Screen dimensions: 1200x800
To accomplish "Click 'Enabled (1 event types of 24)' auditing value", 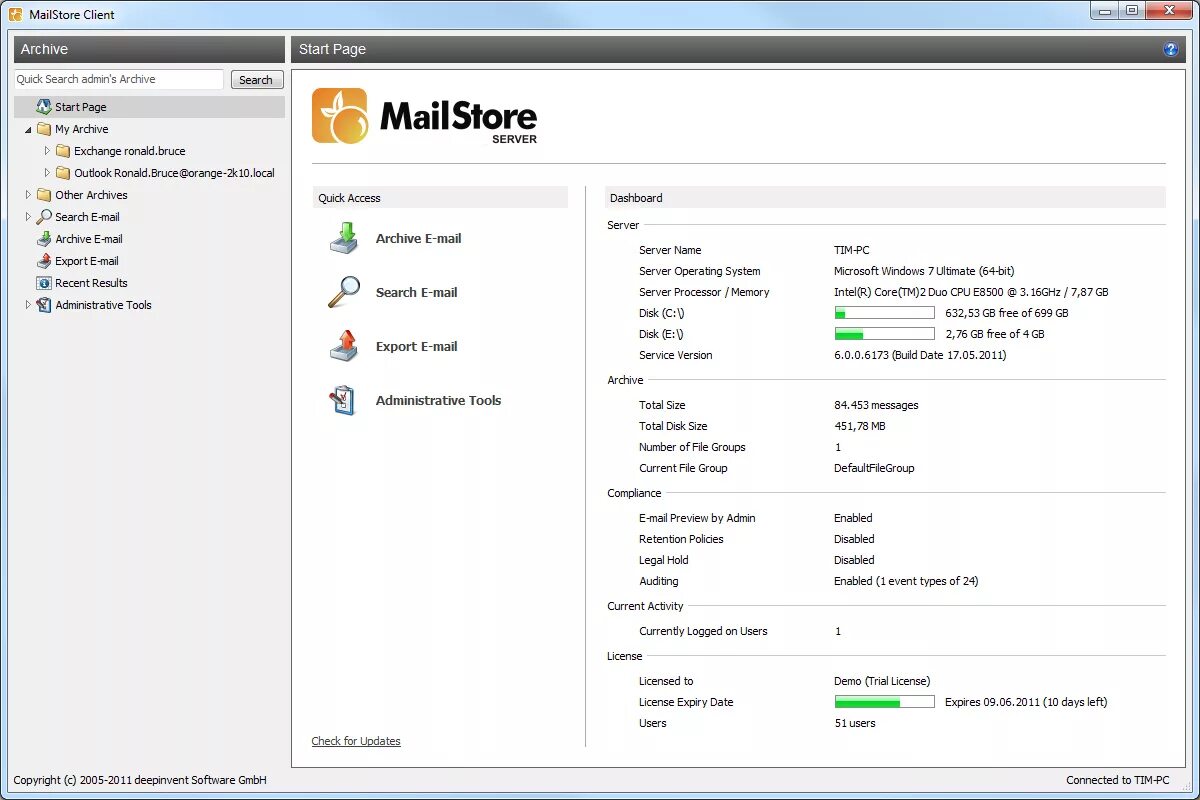I will click(906, 581).
